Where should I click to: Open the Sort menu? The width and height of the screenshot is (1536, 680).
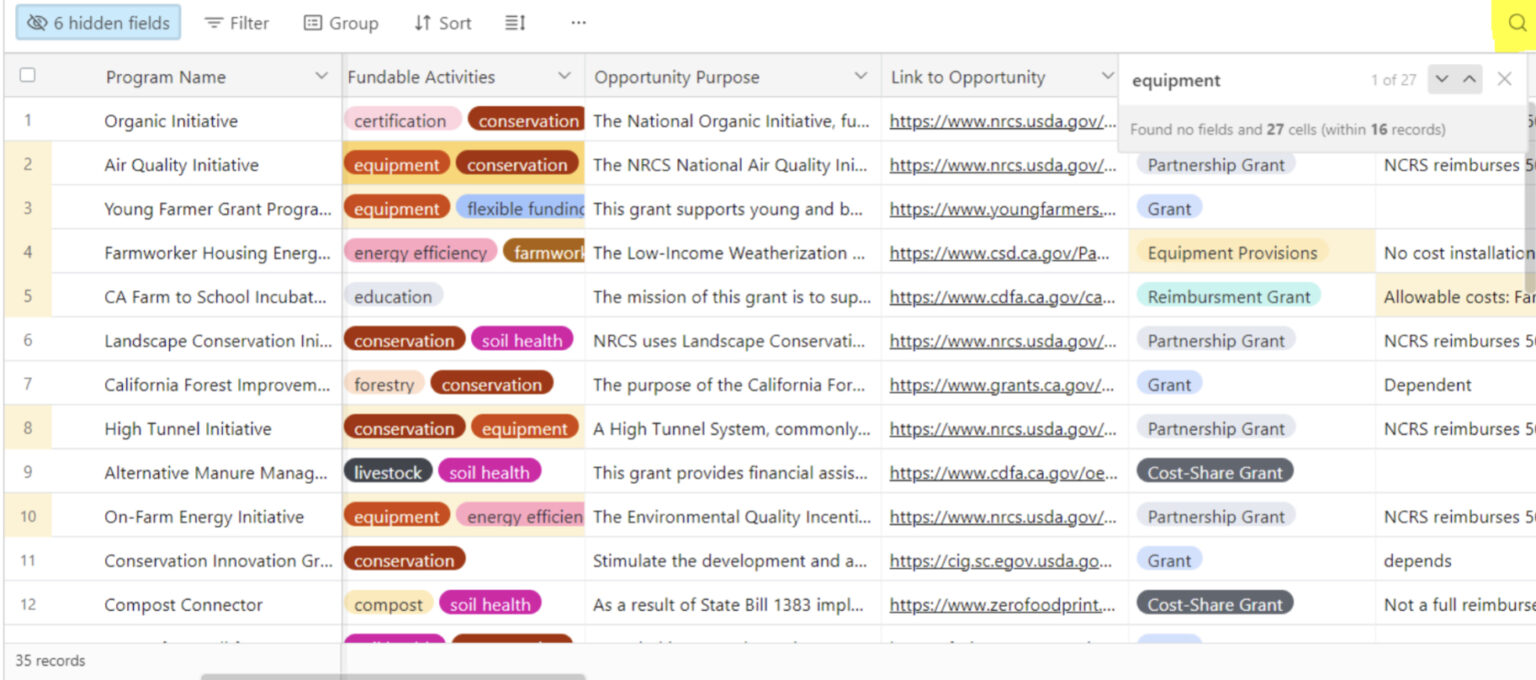tap(442, 23)
